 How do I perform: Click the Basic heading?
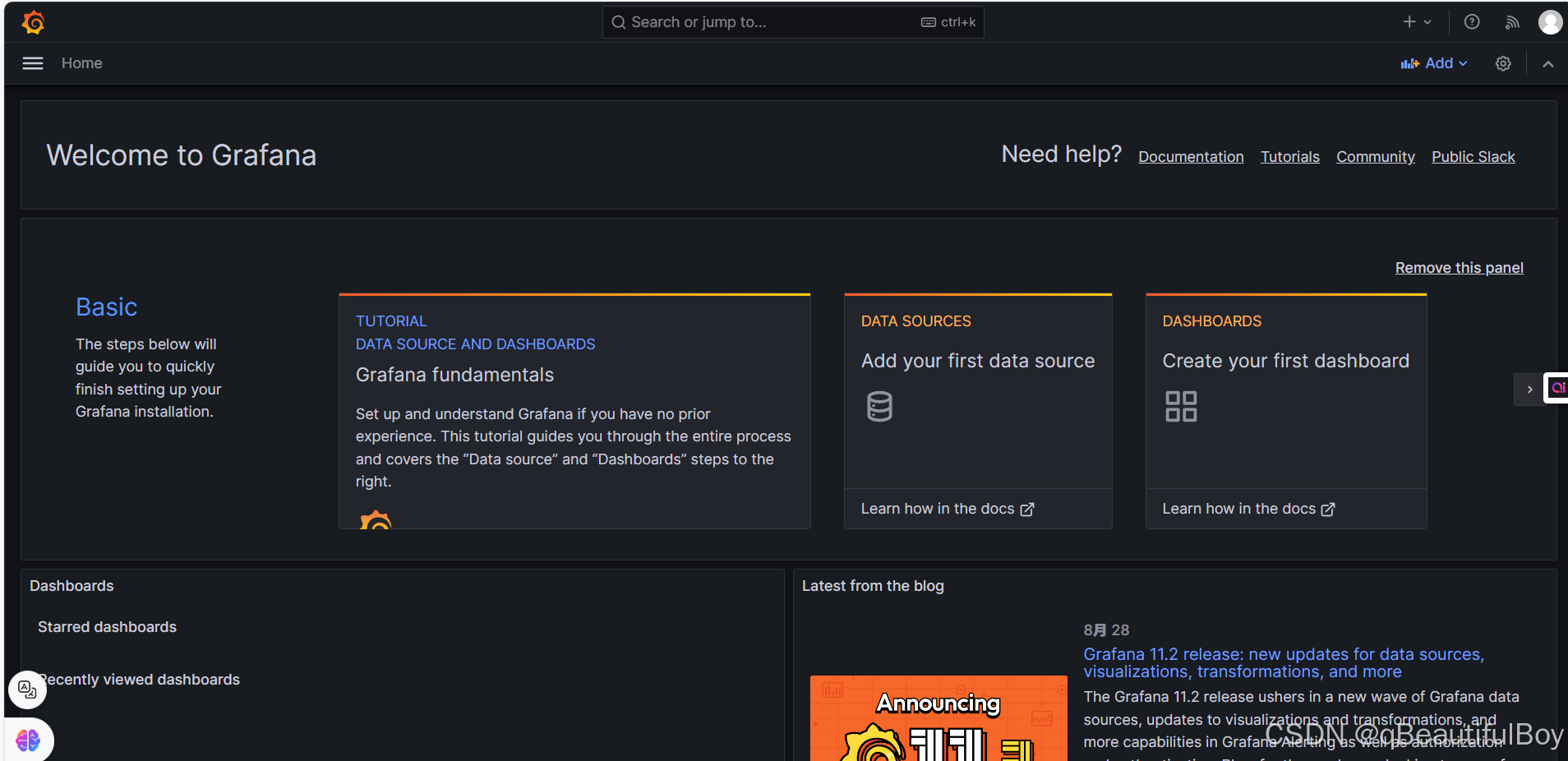tap(107, 307)
